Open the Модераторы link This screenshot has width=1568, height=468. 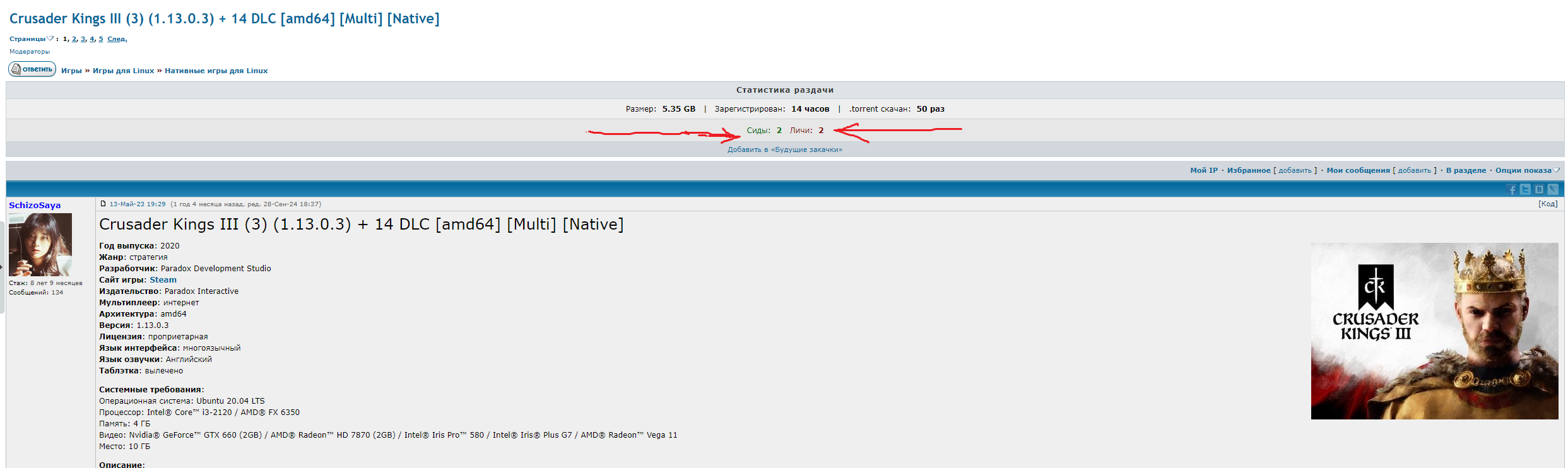tap(30, 52)
